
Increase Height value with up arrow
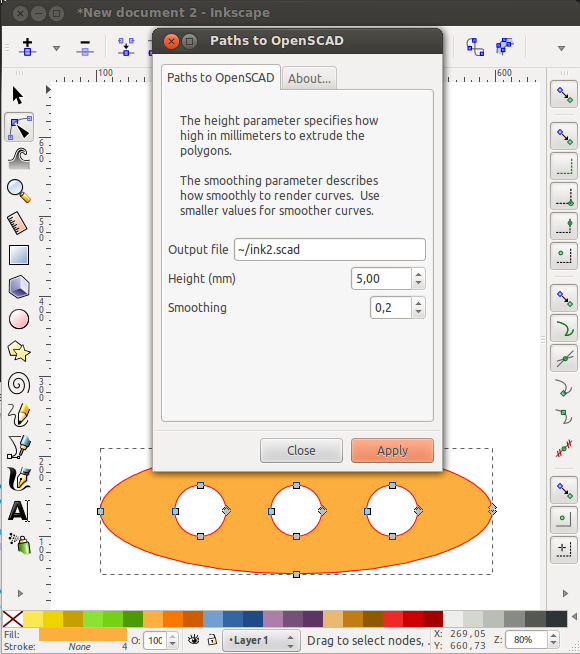click(x=418, y=274)
